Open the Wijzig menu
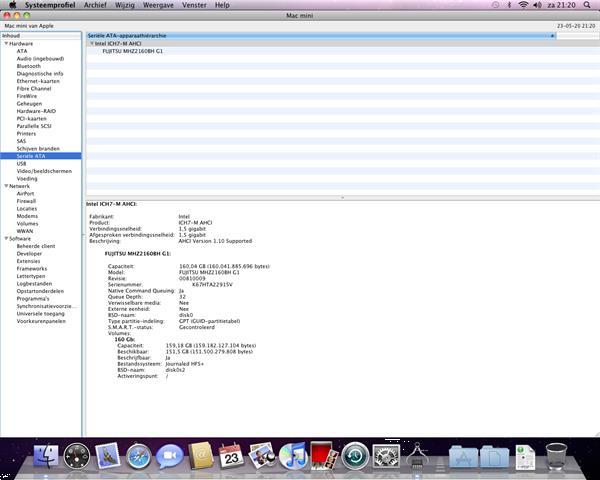 click(x=125, y=5)
